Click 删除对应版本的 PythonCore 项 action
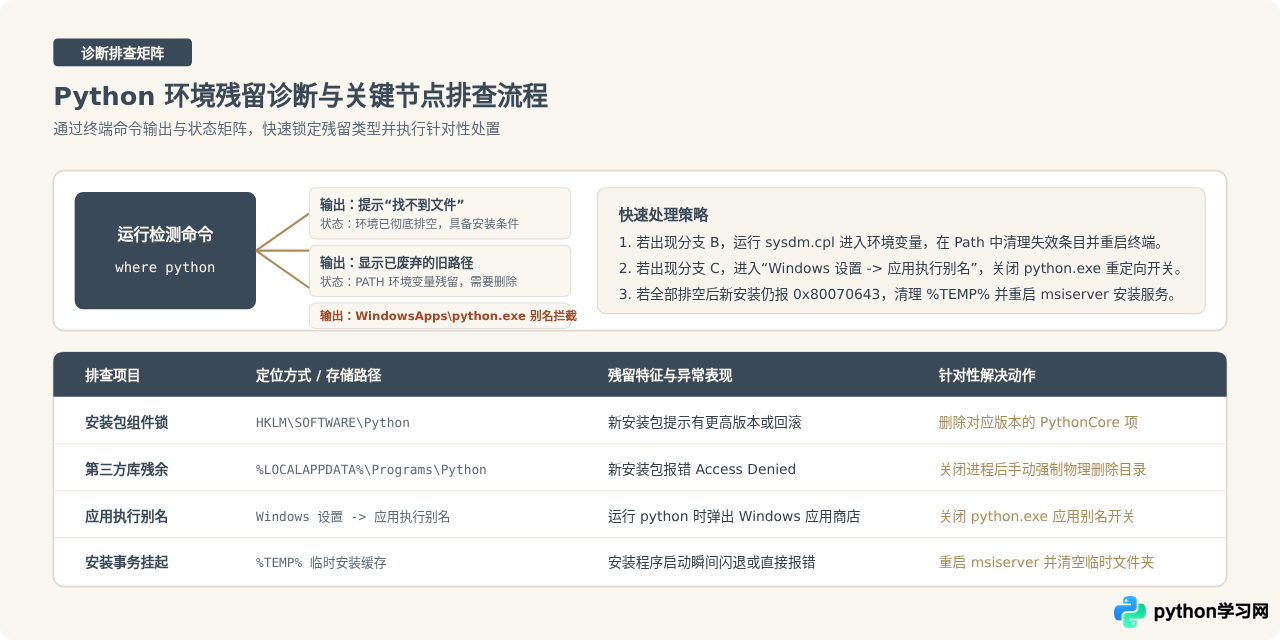Viewport: 1280px width, 640px height. 1038,422
